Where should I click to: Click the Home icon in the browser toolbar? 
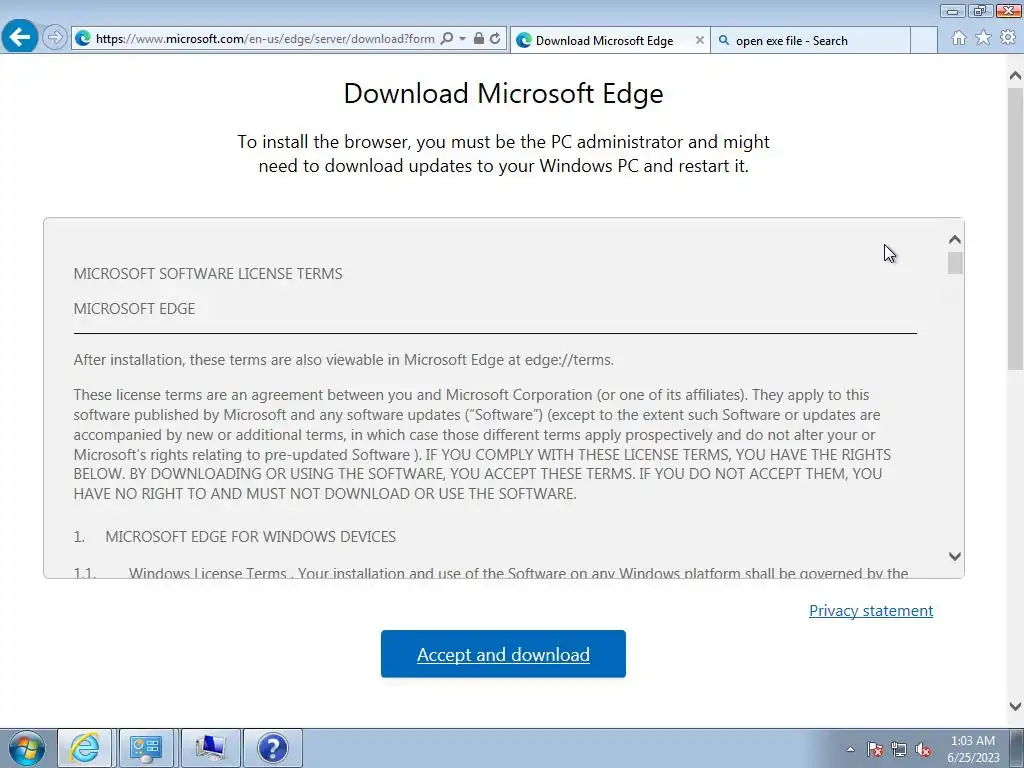tap(959, 39)
